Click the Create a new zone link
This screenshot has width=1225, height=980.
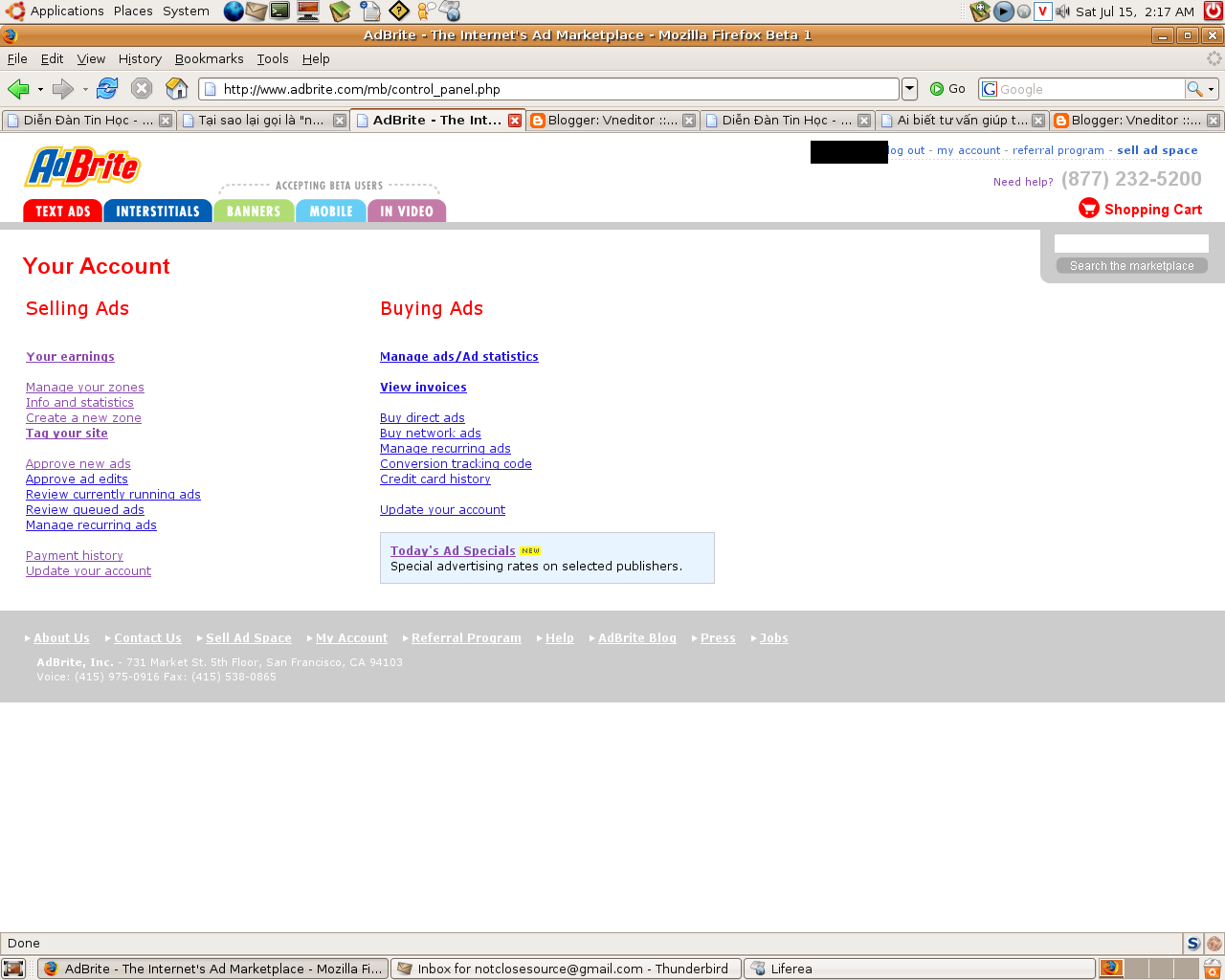[x=83, y=417]
